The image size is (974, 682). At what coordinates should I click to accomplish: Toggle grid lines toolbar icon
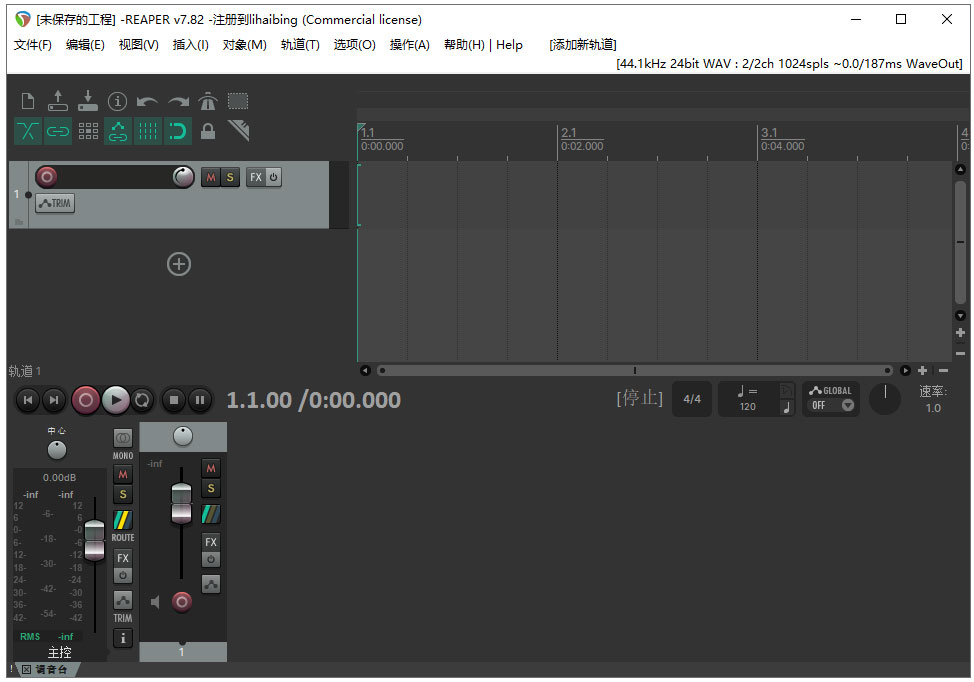[148, 131]
